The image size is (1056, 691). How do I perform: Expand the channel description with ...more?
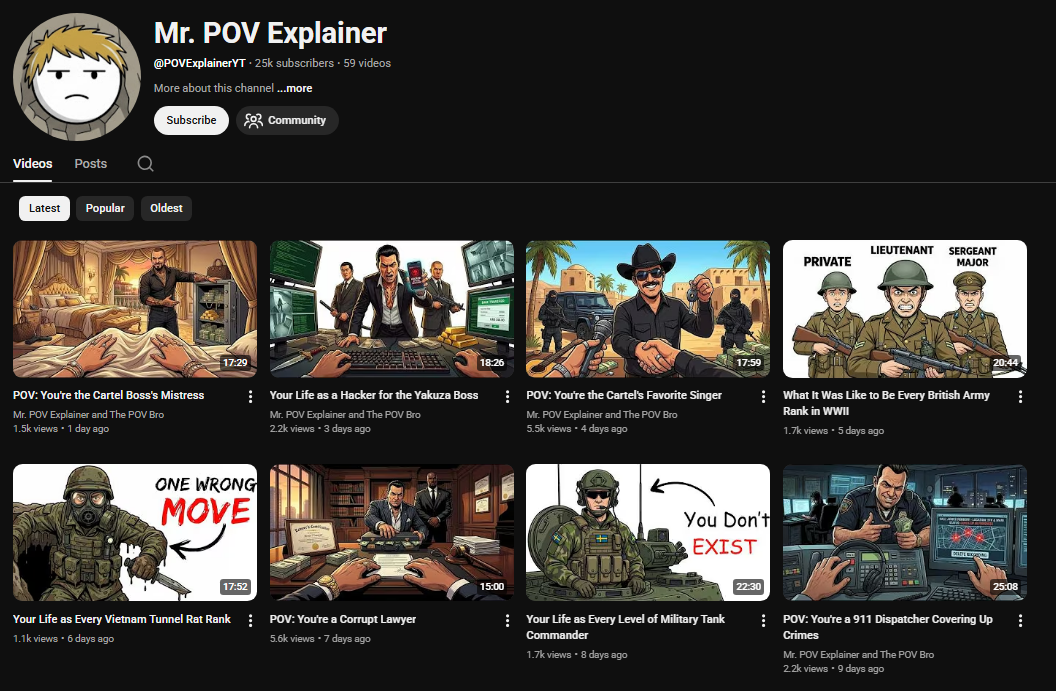295,88
